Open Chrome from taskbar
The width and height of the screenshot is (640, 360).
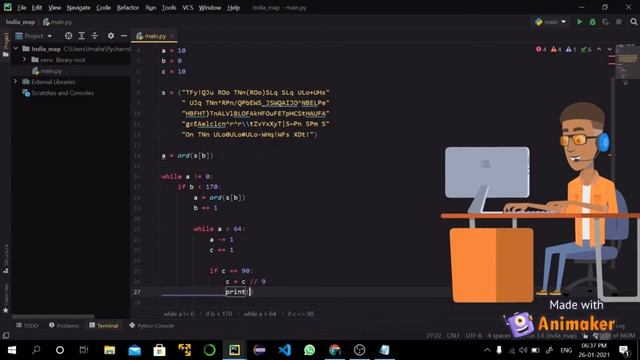click(335, 350)
